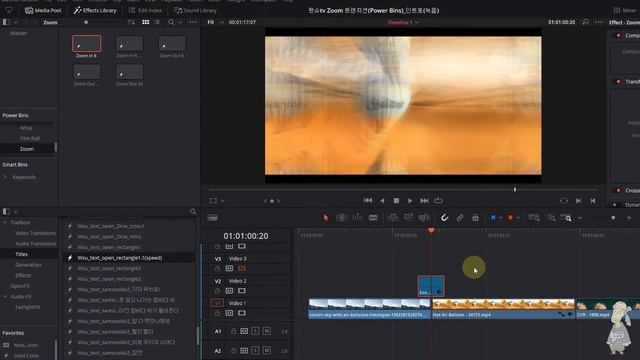
Task: Click the Mark Out icon below viewer
Action: click(593, 200)
